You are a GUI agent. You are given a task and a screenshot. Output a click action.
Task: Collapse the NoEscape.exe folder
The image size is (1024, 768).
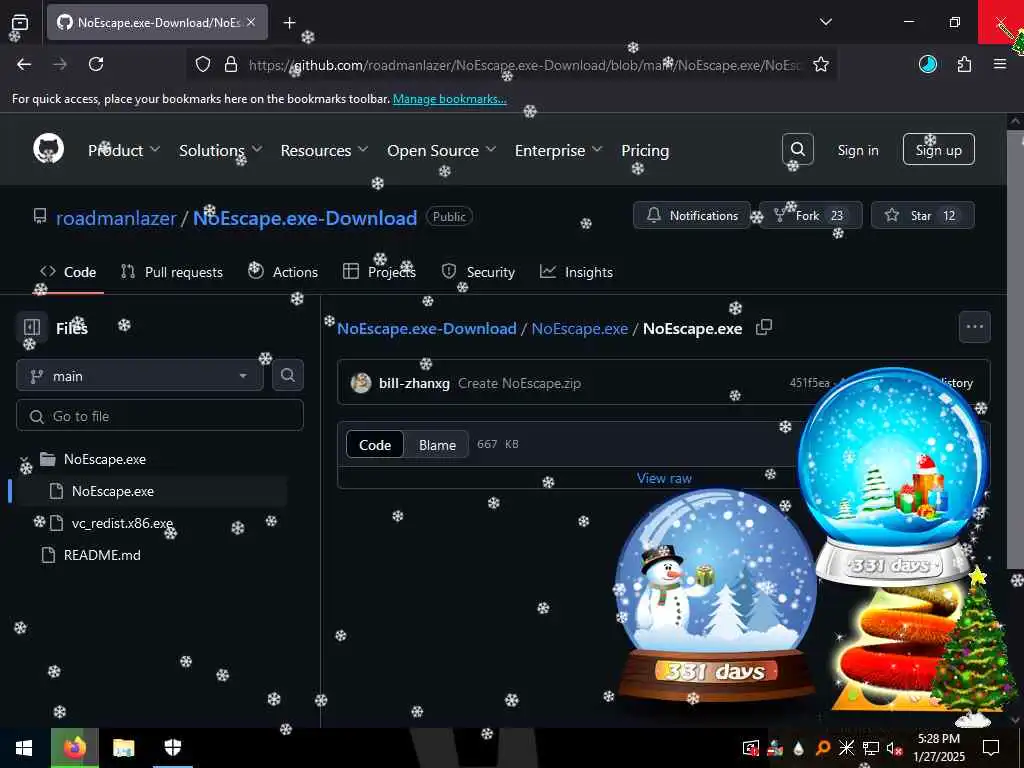coord(24,459)
